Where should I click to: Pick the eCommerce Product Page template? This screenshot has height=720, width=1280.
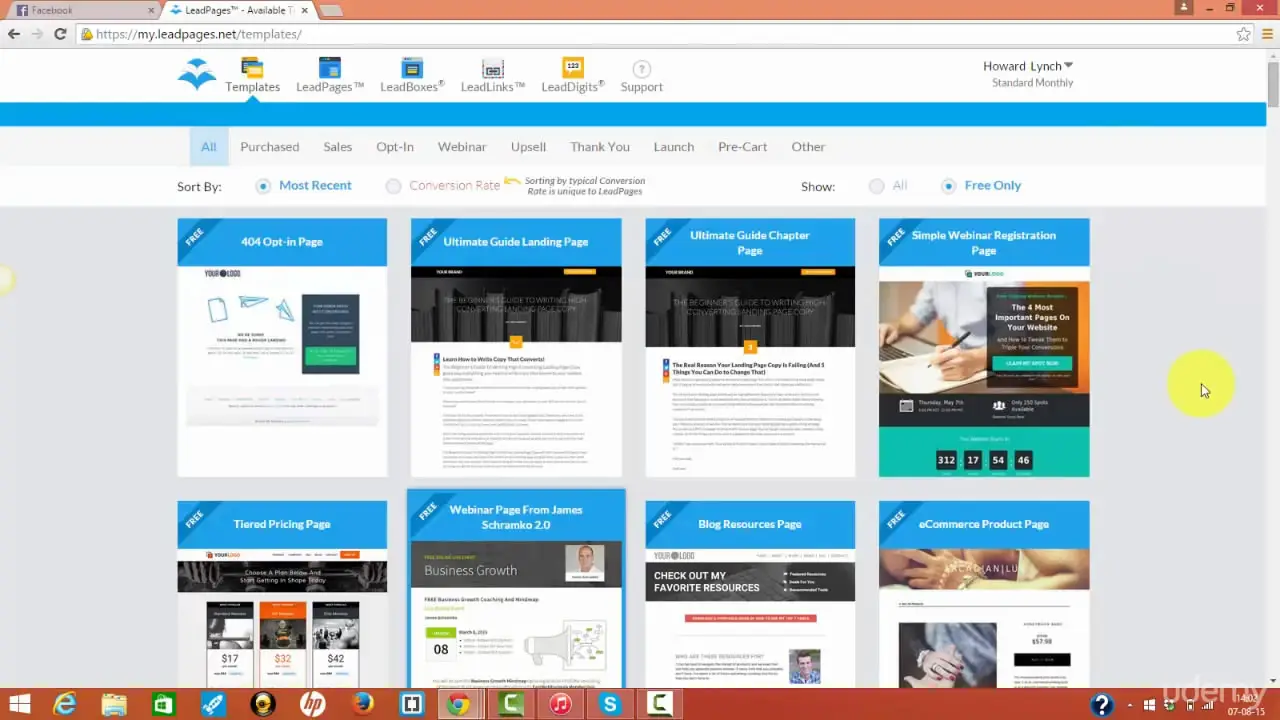984,594
